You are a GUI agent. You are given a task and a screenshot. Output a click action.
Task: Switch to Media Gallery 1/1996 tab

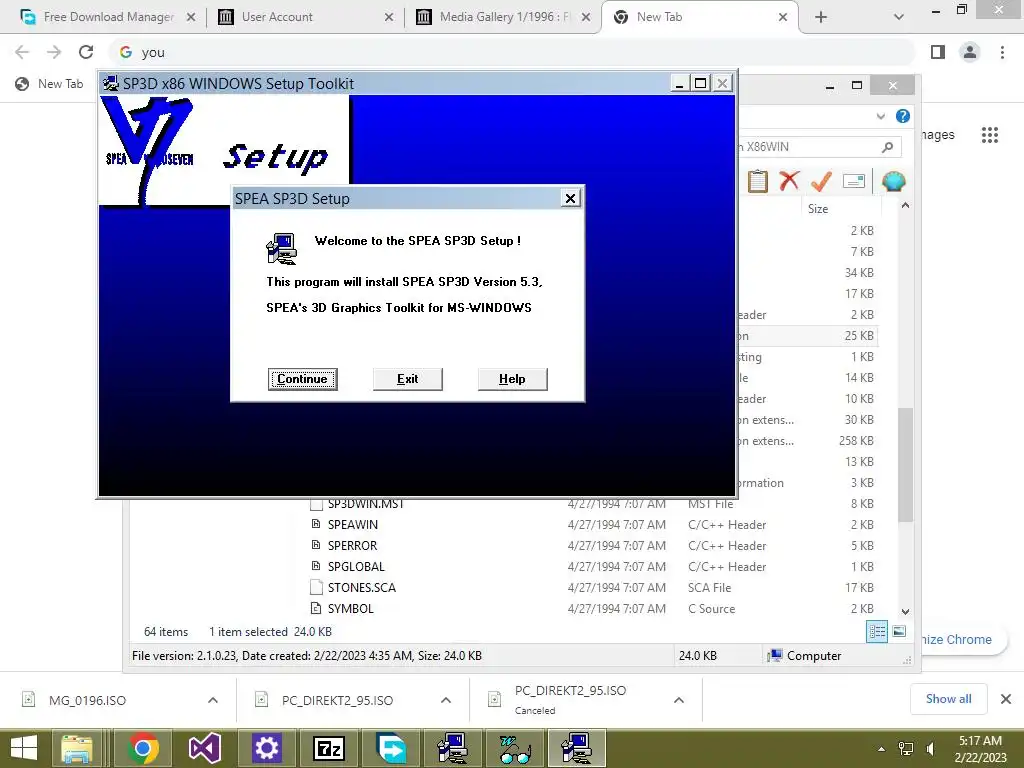503,17
